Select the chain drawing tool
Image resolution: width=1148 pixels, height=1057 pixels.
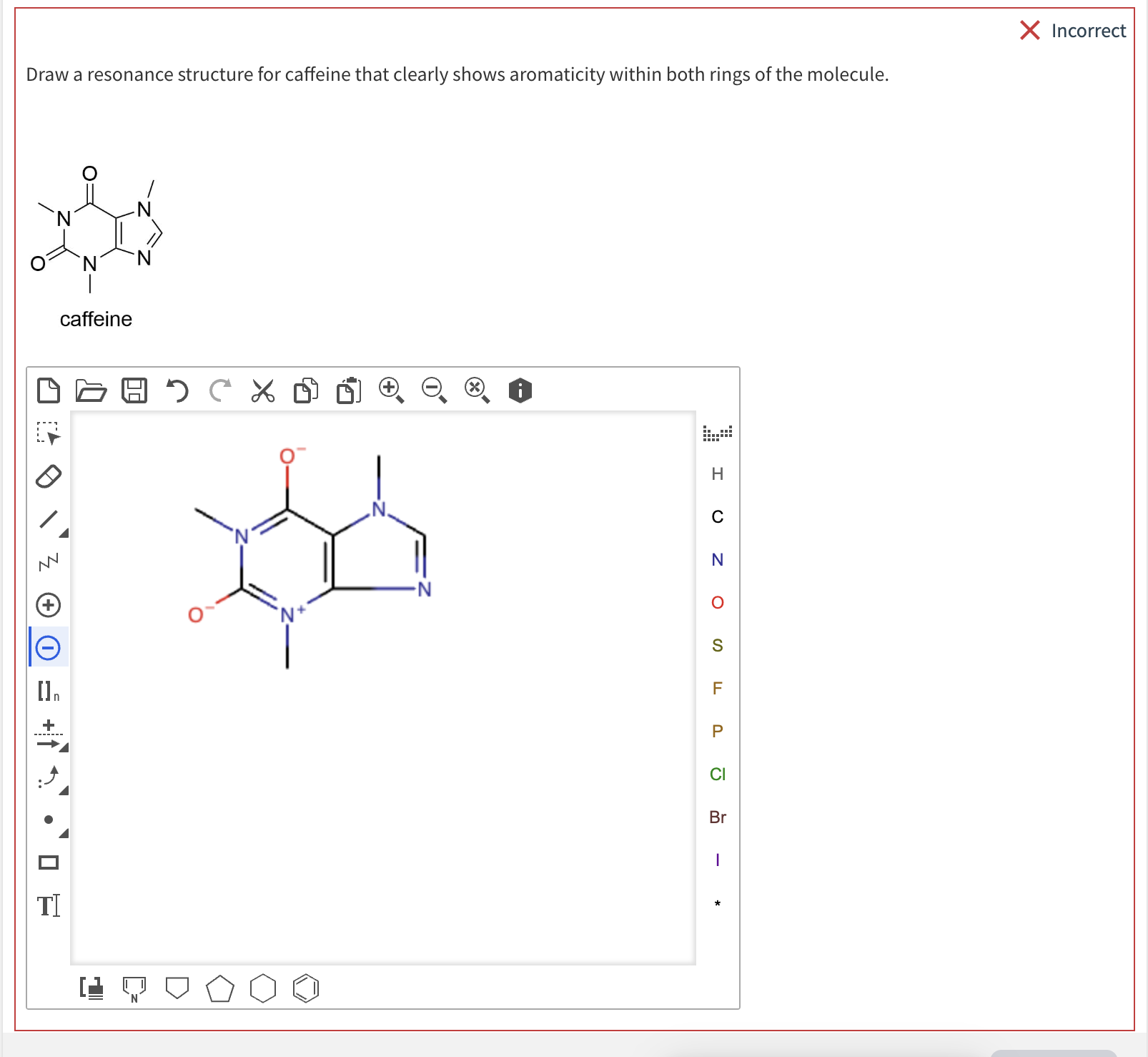click(x=49, y=562)
